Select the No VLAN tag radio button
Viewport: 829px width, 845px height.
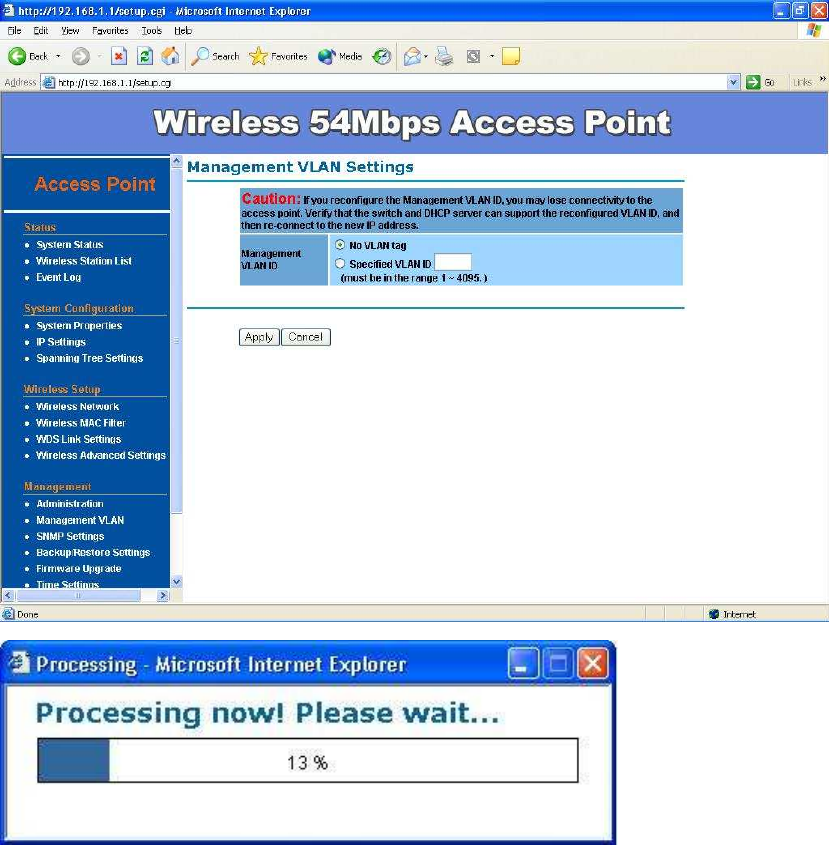[340, 245]
